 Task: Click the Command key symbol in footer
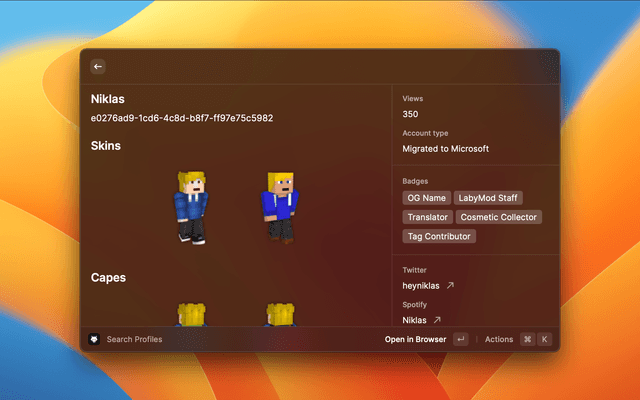coord(527,339)
